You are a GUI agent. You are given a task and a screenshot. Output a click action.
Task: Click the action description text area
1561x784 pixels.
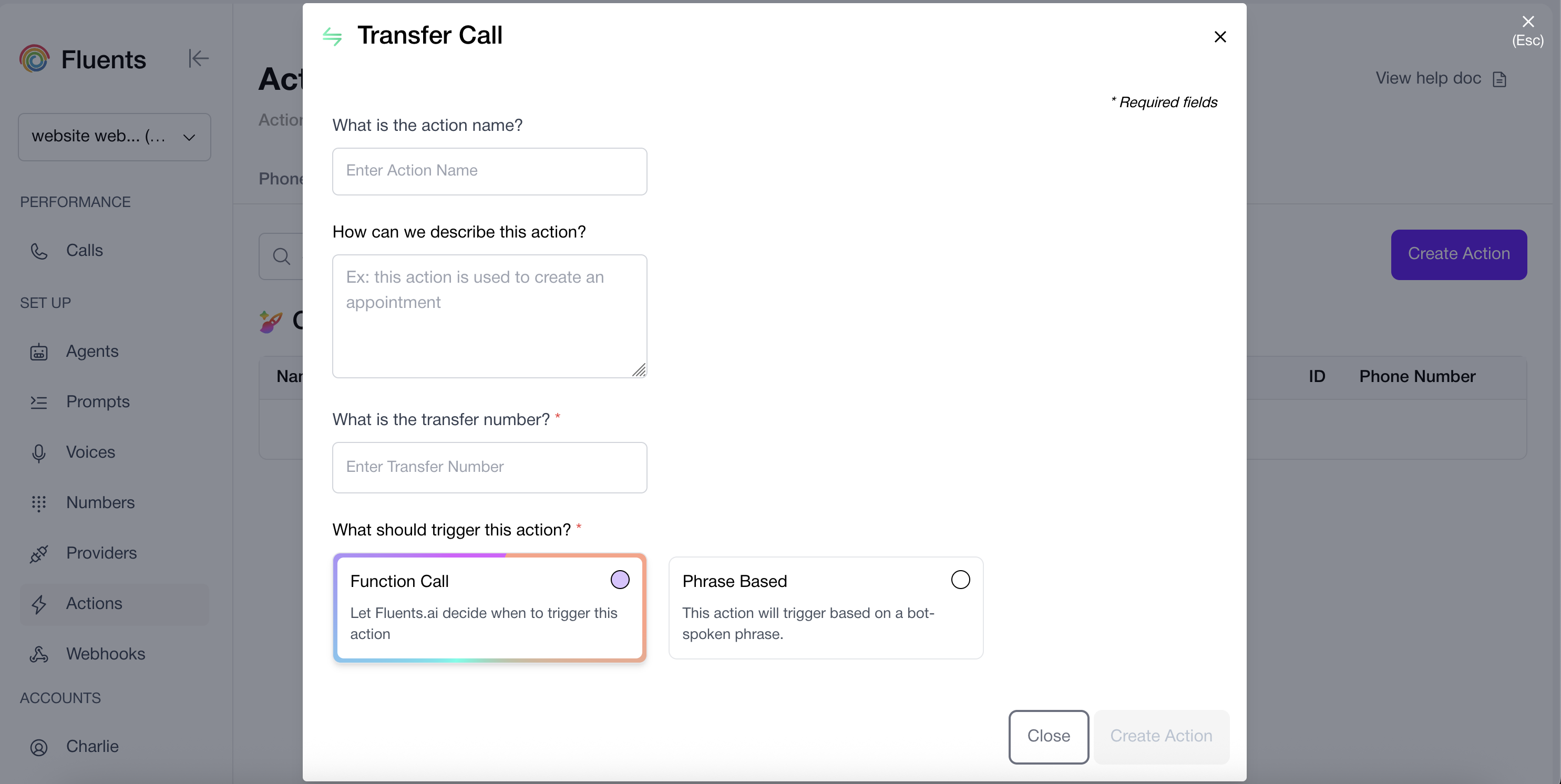[x=490, y=316]
